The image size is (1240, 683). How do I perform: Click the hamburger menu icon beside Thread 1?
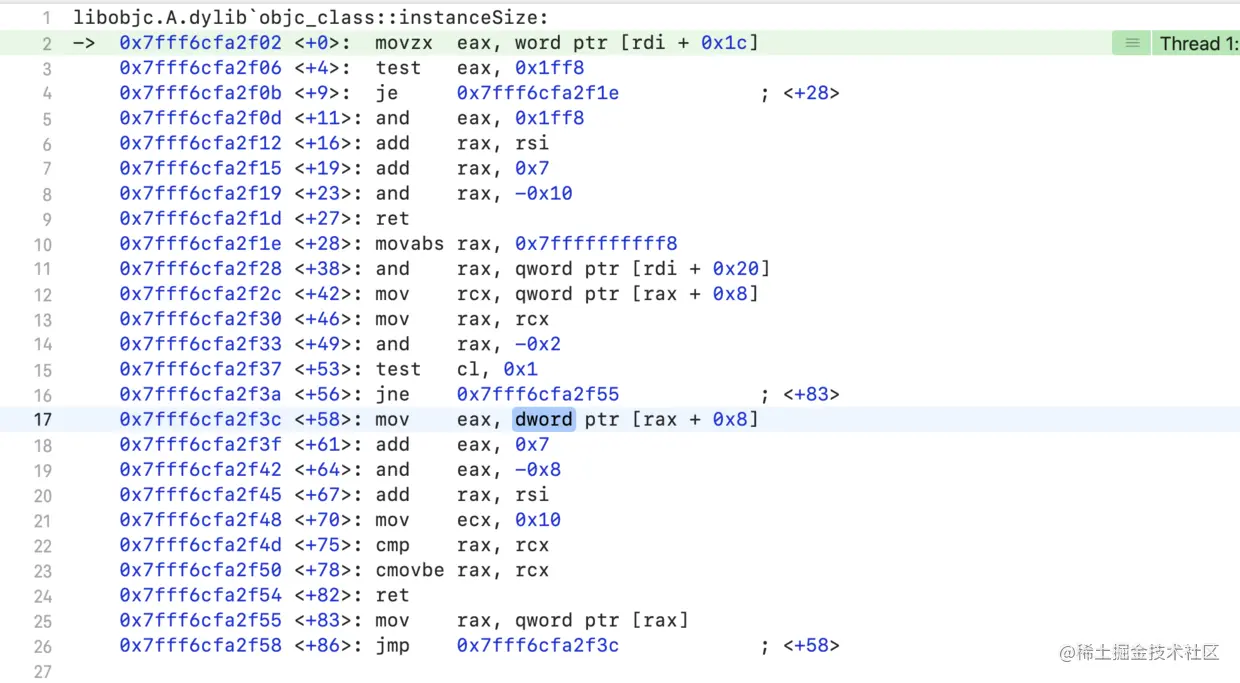[1130, 43]
